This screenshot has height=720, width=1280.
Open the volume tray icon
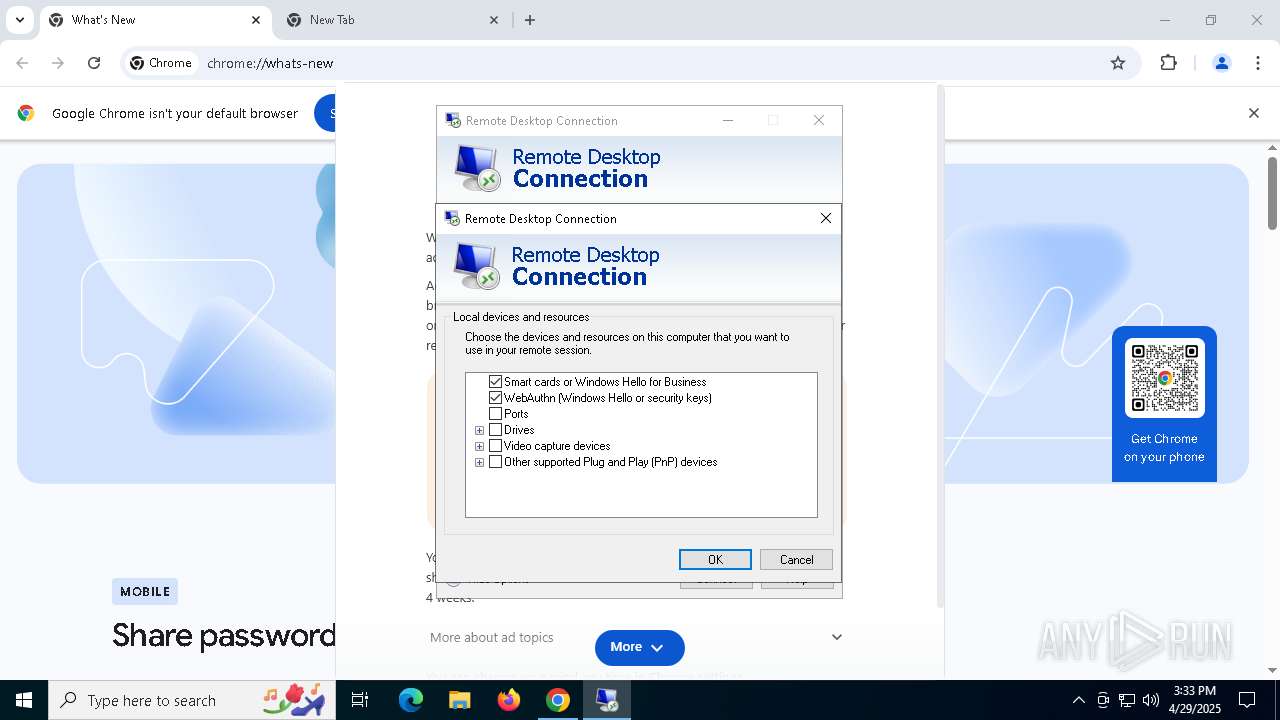click(1151, 700)
